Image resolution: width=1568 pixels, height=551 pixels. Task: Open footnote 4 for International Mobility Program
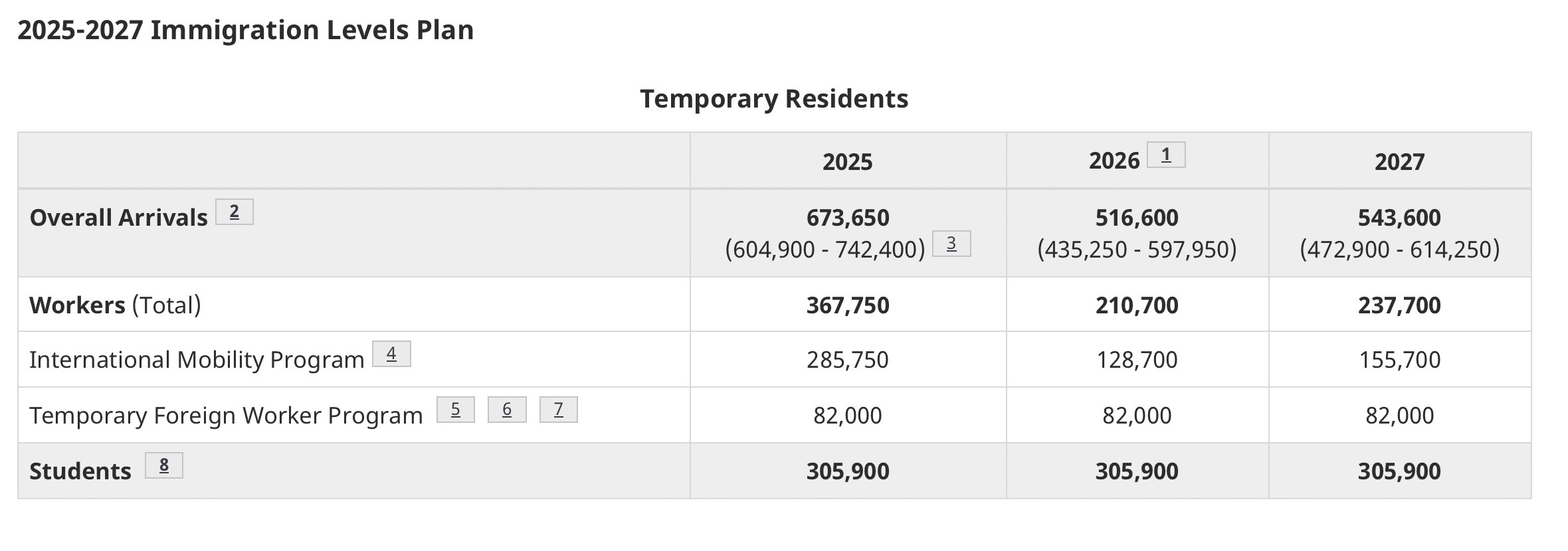click(x=391, y=354)
